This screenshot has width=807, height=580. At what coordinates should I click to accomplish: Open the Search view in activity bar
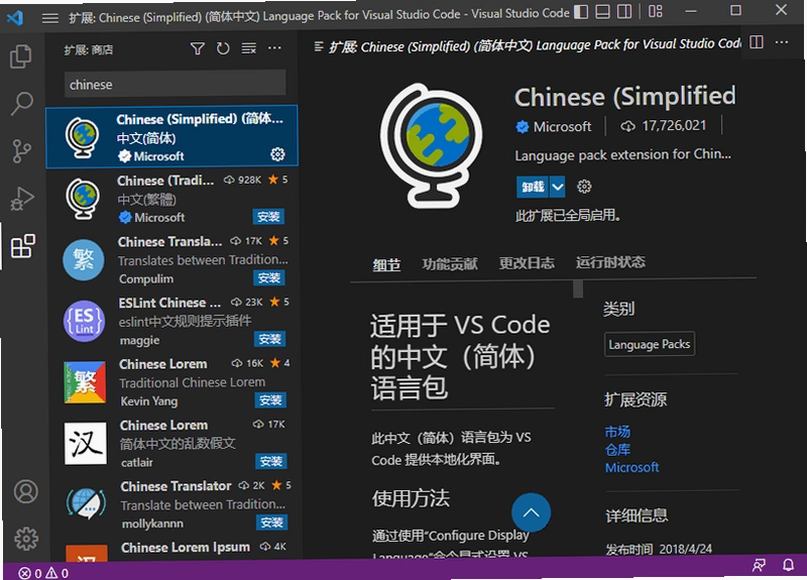tap(22, 103)
